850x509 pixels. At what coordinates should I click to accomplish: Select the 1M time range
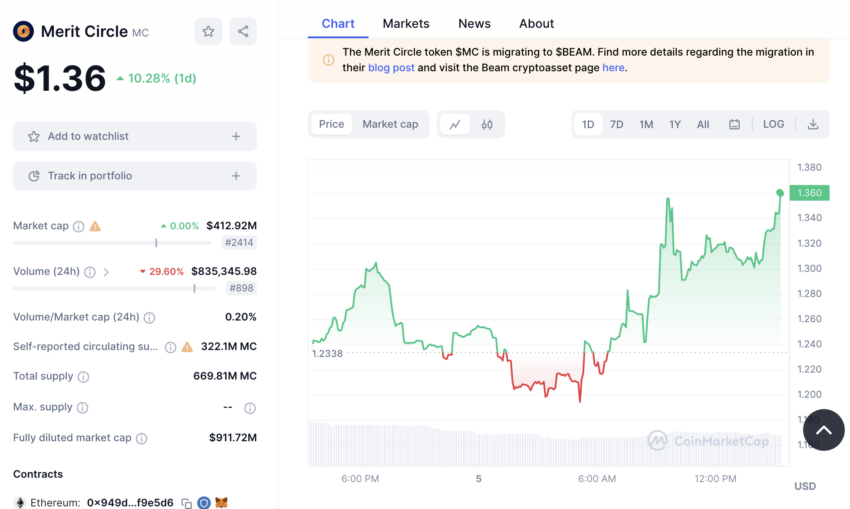click(x=646, y=125)
